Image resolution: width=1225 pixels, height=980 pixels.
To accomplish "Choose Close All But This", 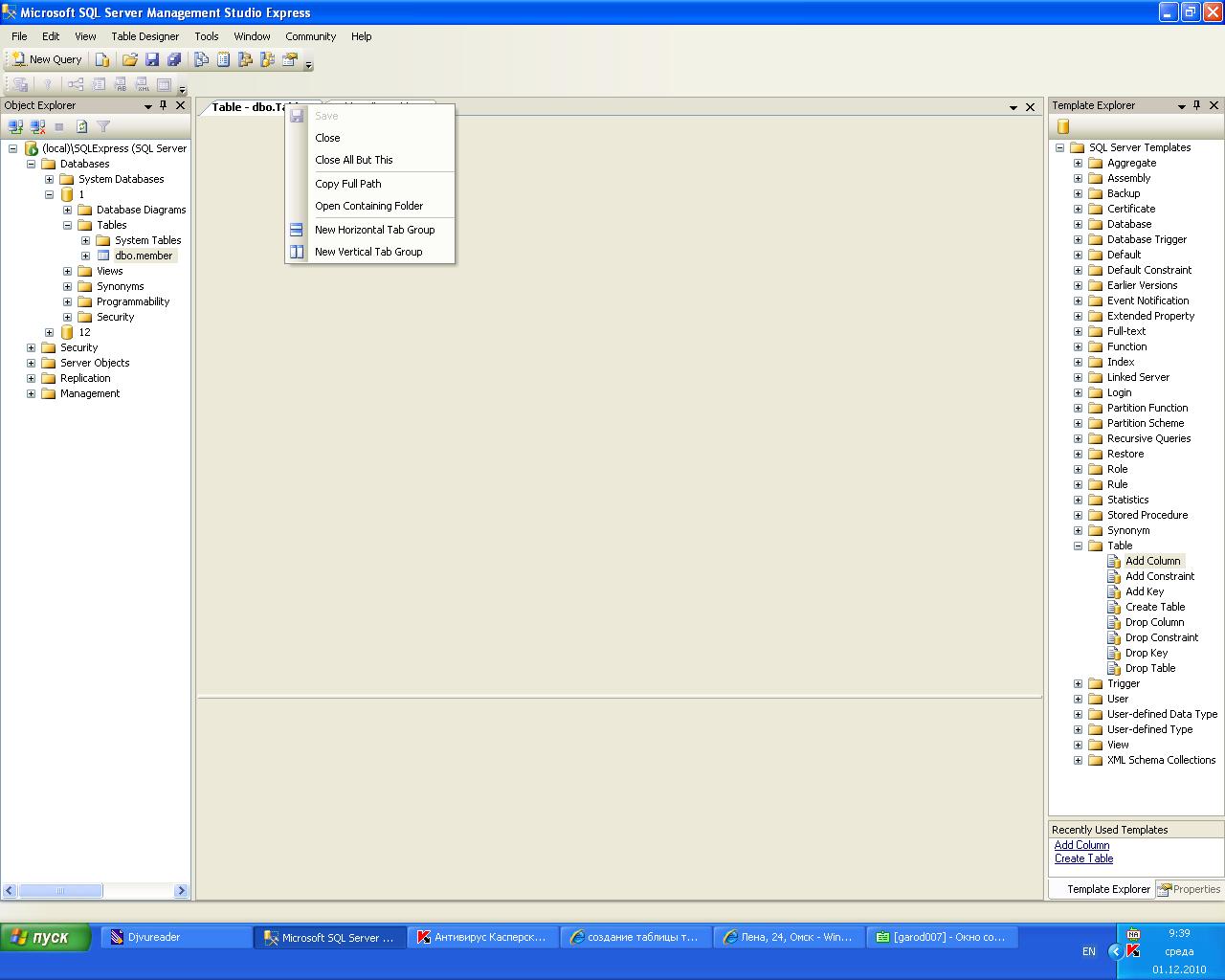I will 370,160.
